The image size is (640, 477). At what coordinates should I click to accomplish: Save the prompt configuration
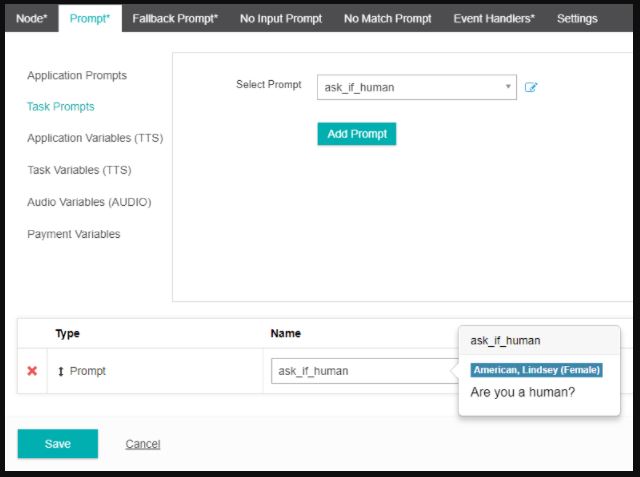click(x=58, y=444)
